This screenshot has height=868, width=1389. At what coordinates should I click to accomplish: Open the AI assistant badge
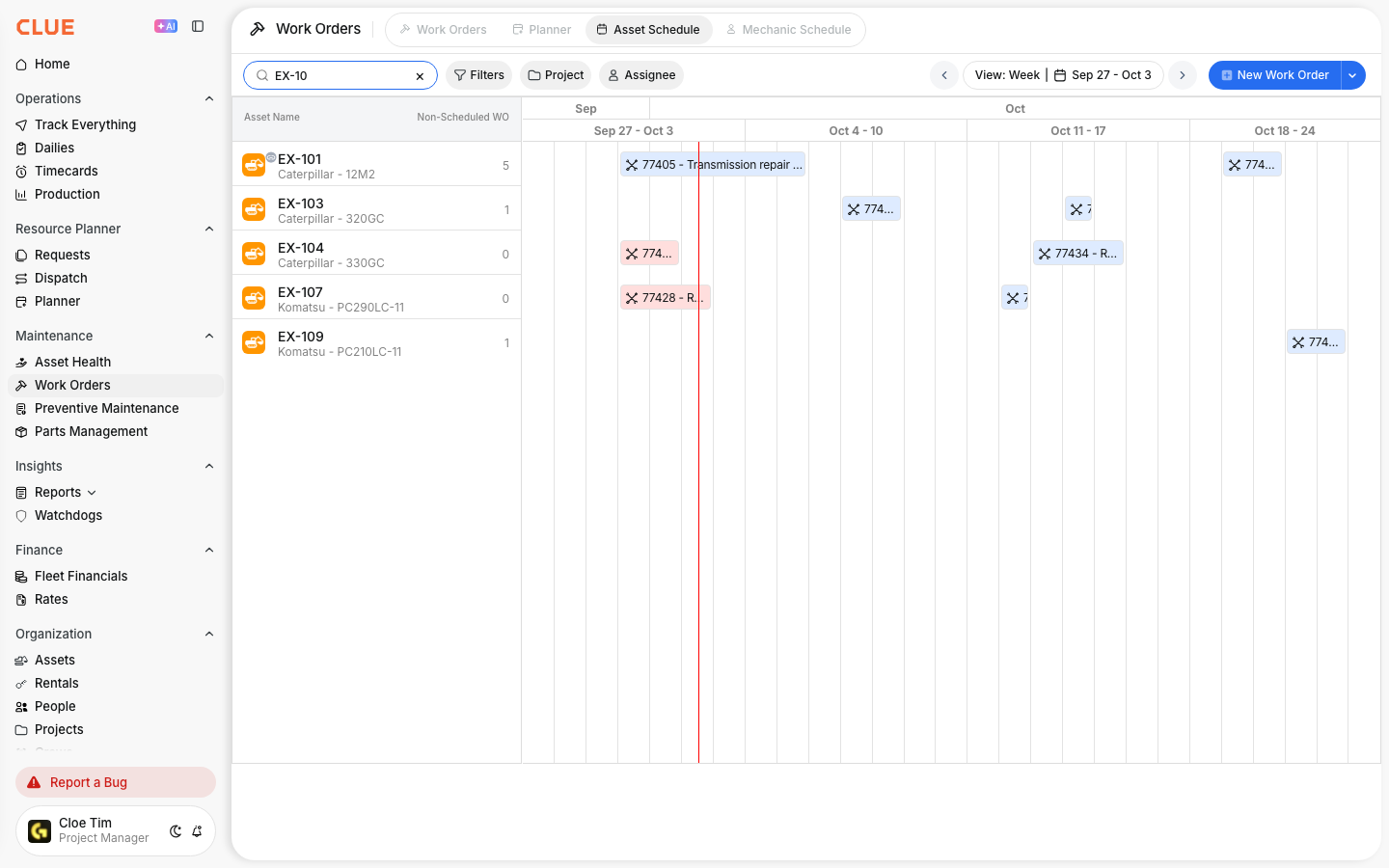pyautogui.click(x=166, y=27)
